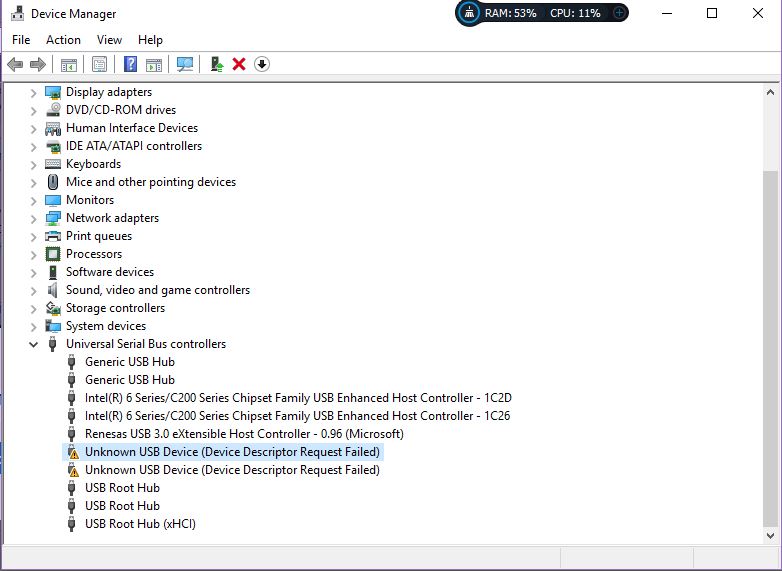Click the Forward arrow toolbar icon
Image resolution: width=782 pixels, height=571 pixels.
pos(38,64)
